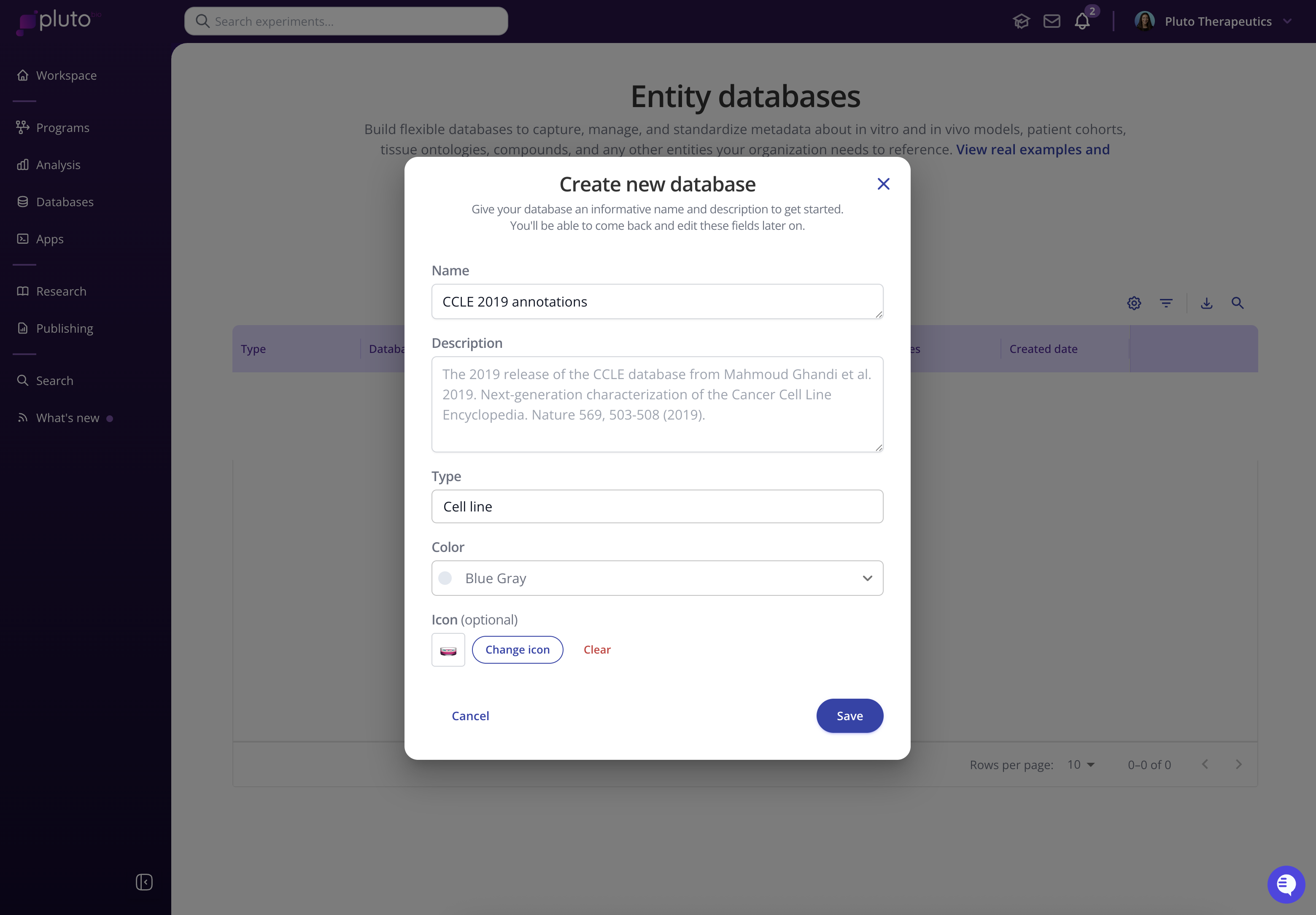Click into the Description text area
This screenshot has width=1316, height=915.
point(657,404)
